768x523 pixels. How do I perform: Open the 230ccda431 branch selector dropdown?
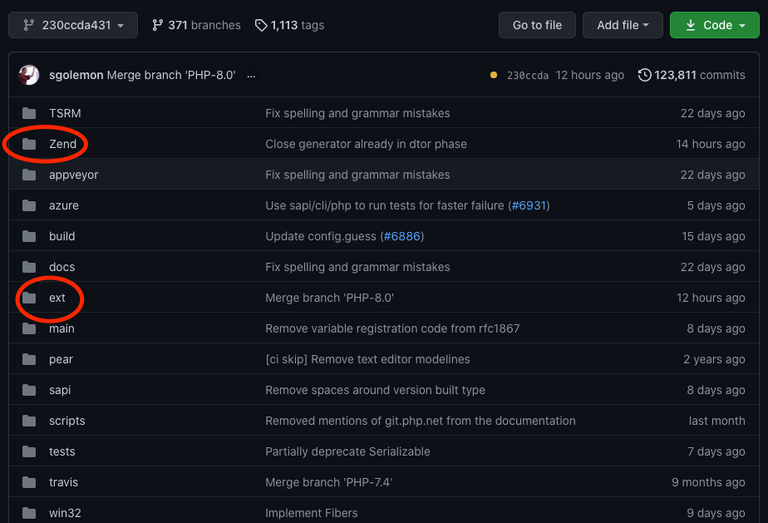[x=73, y=25]
